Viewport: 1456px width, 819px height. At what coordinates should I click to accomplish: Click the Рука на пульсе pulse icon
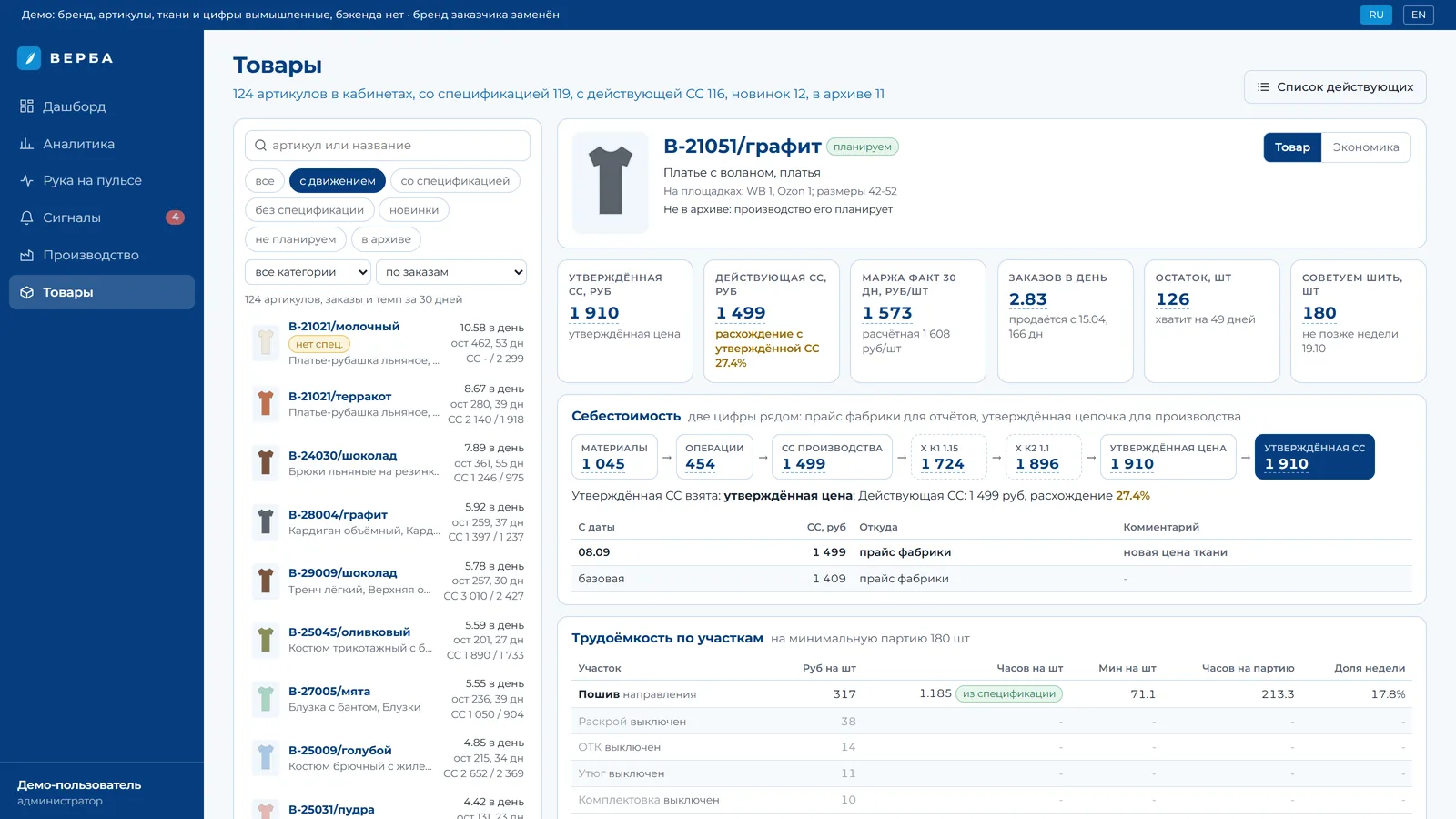[x=26, y=180]
